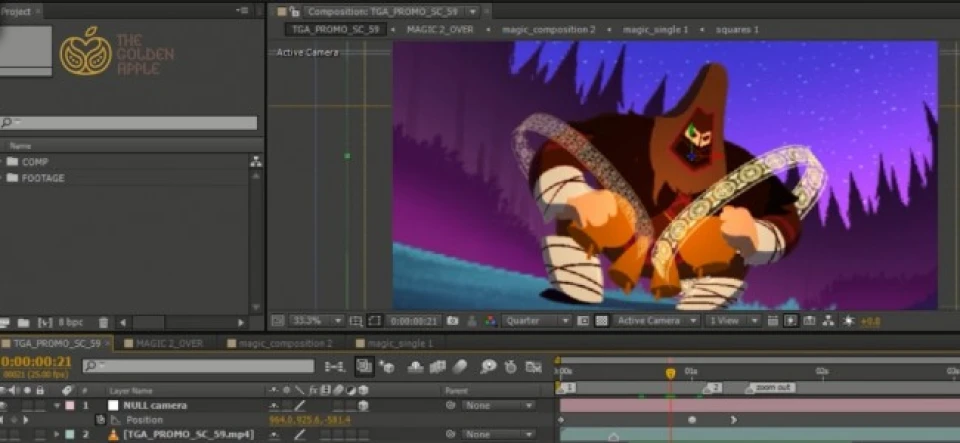This screenshot has width=960, height=443.
Task: Expand the TGA_PROMO_SC_59.mp4 layer twirl
Action: (57, 434)
